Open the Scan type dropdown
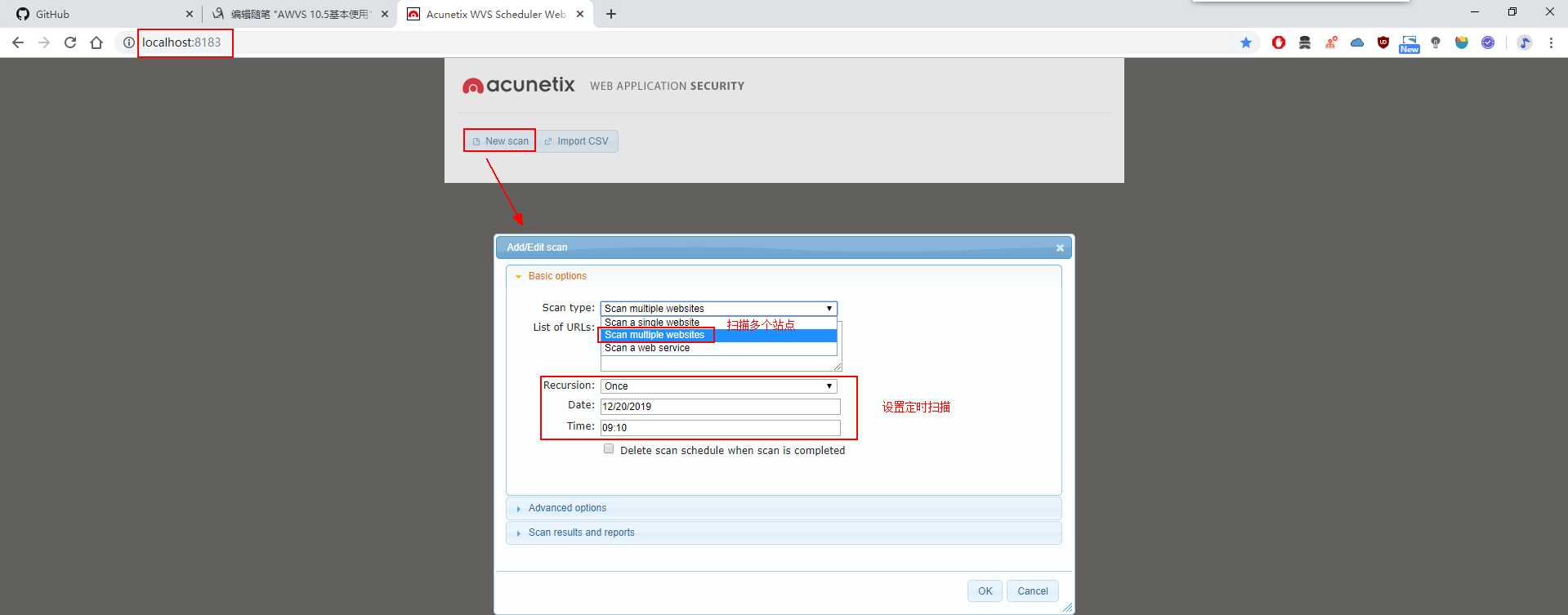This screenshot has height=615, width=1568. pyautogui.click(x=719, y=309)
